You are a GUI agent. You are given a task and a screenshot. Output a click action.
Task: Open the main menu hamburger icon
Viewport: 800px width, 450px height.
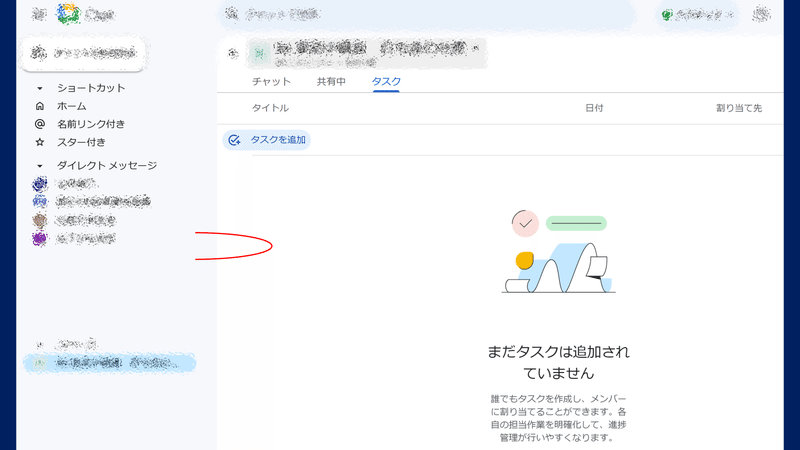tap(39, 14)
